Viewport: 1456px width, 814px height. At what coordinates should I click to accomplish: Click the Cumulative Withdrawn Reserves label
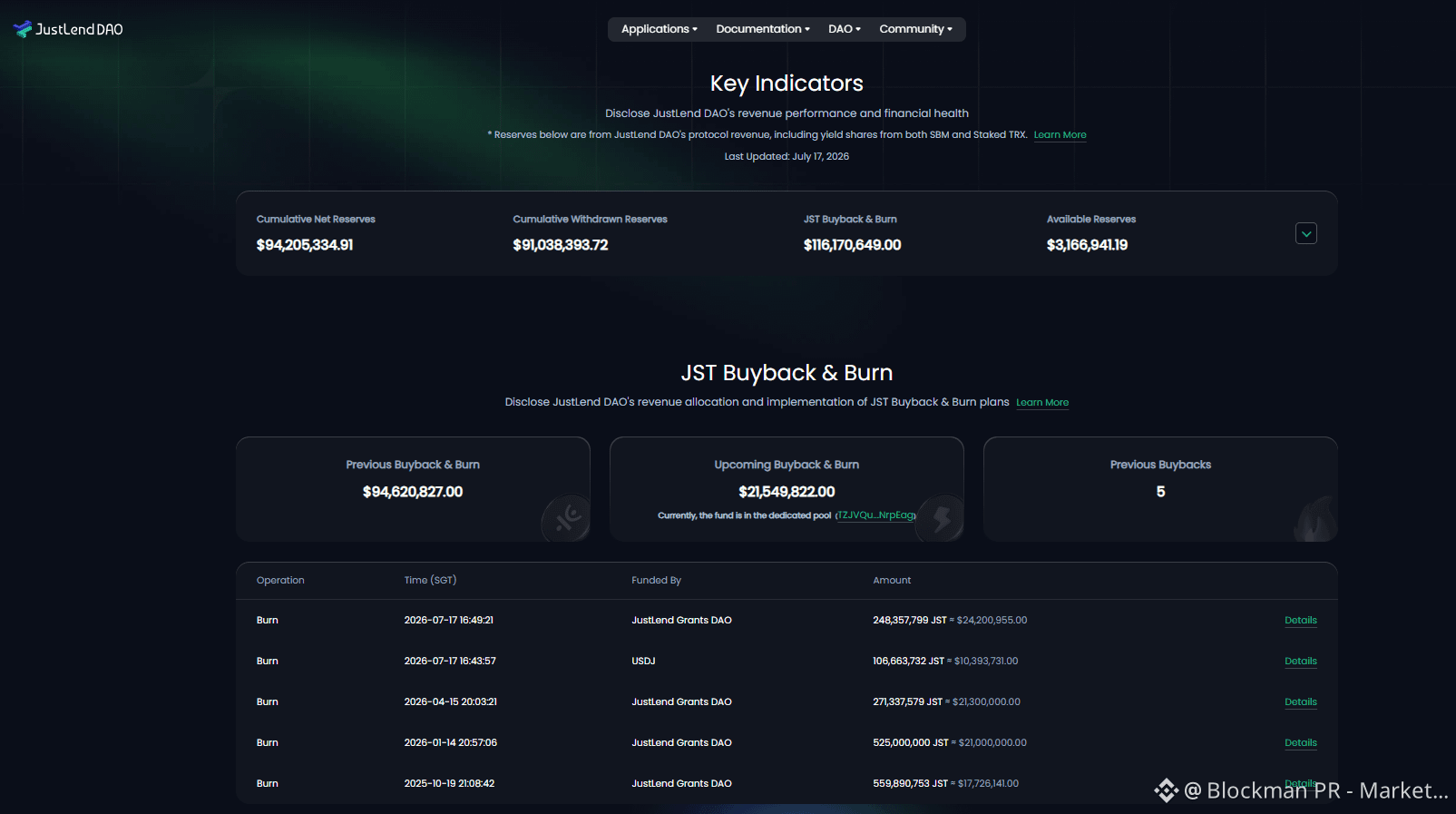590,219
